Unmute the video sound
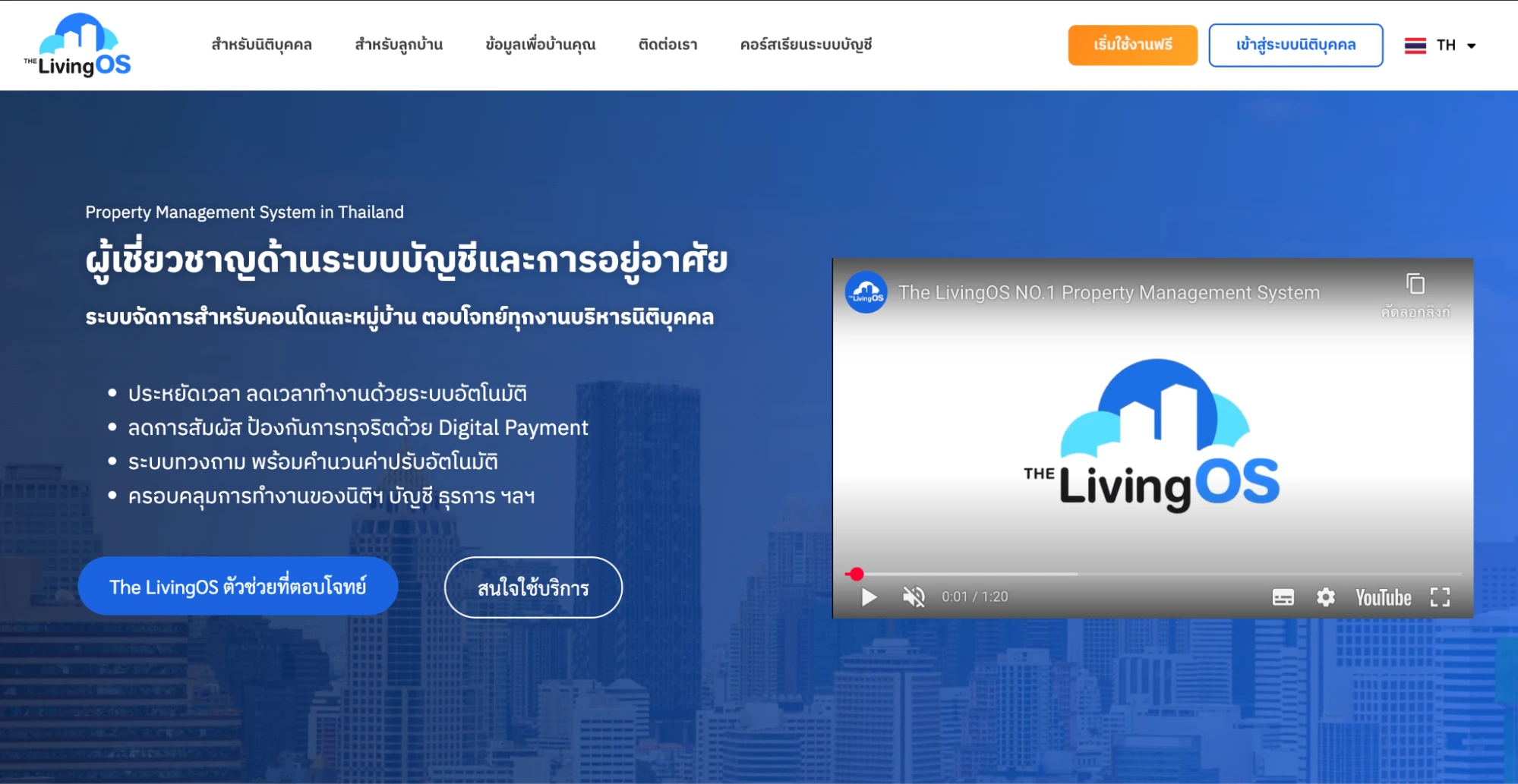This screenshot has height=784, width=1518. (914, 597)
